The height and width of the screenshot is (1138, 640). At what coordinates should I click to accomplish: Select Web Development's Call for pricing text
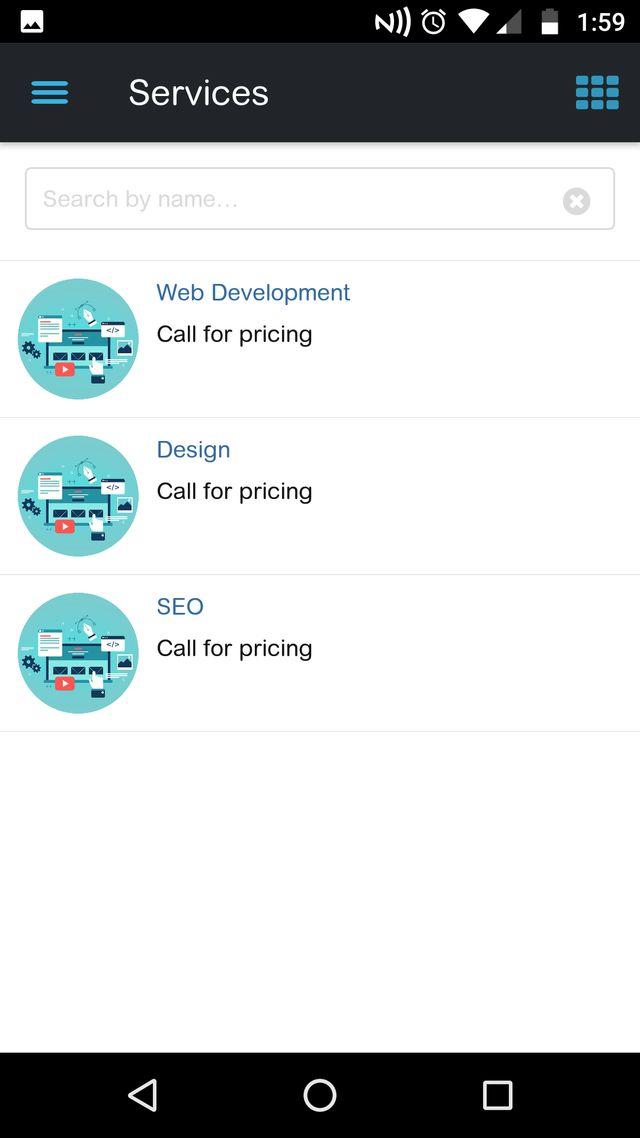(234, 334)
